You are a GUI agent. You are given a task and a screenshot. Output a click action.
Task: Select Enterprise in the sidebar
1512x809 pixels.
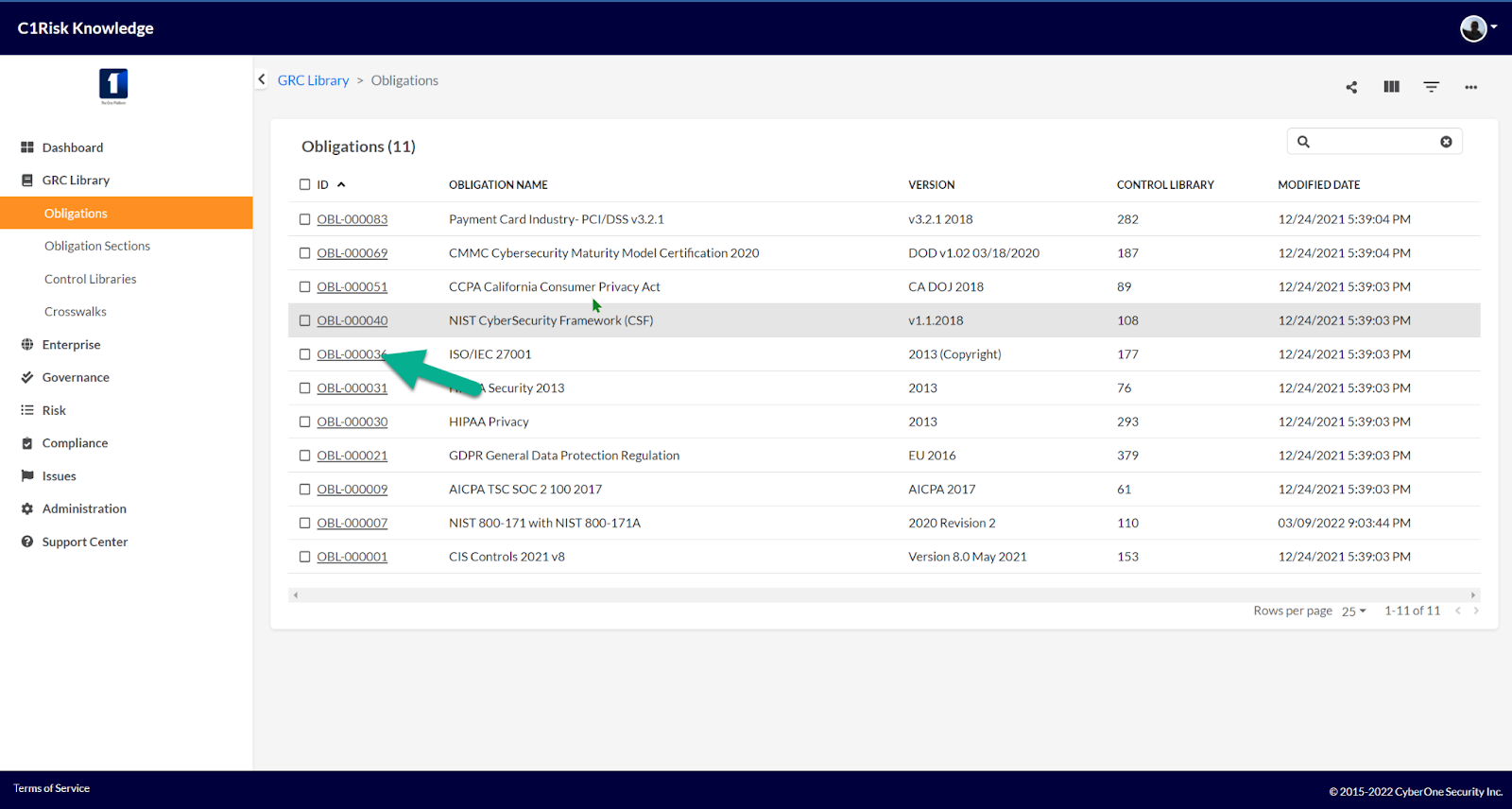[x=71, y=345]
